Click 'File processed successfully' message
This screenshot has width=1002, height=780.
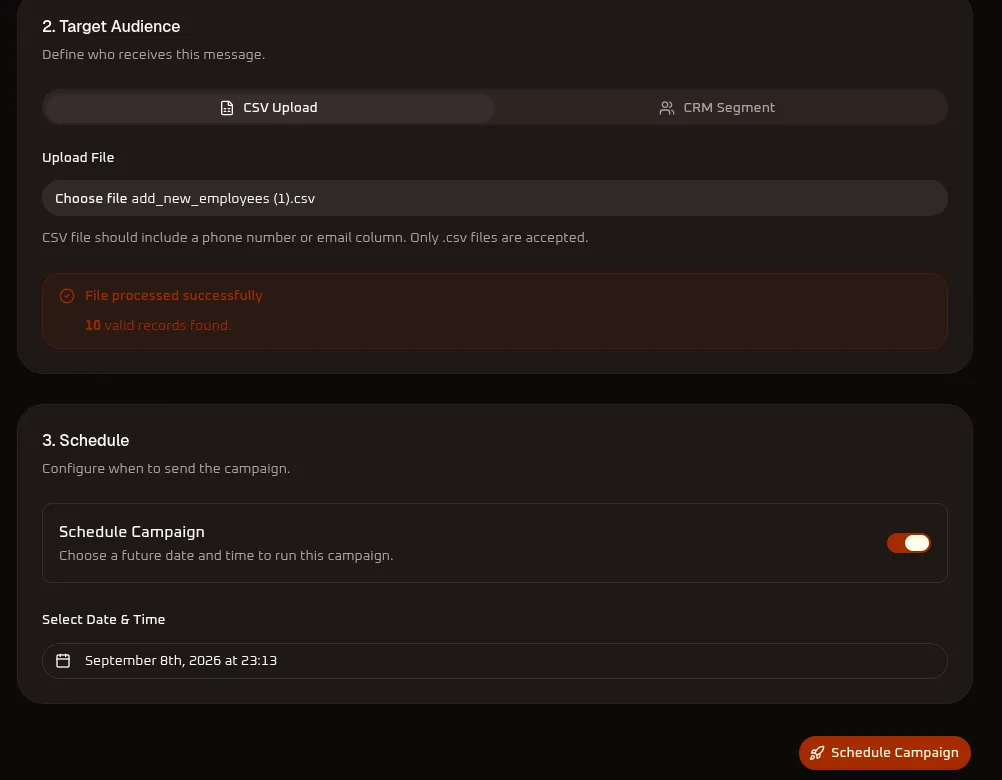[174, 296]
